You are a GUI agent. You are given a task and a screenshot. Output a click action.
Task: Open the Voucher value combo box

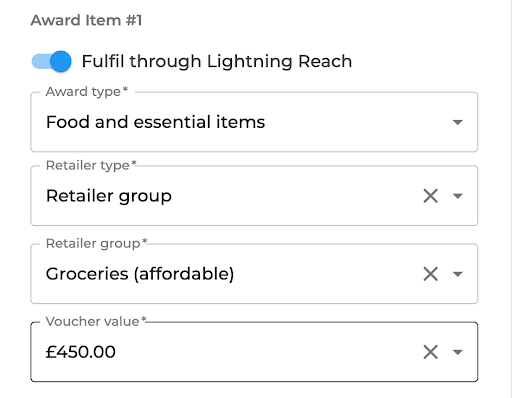click(x=254, y=352)
